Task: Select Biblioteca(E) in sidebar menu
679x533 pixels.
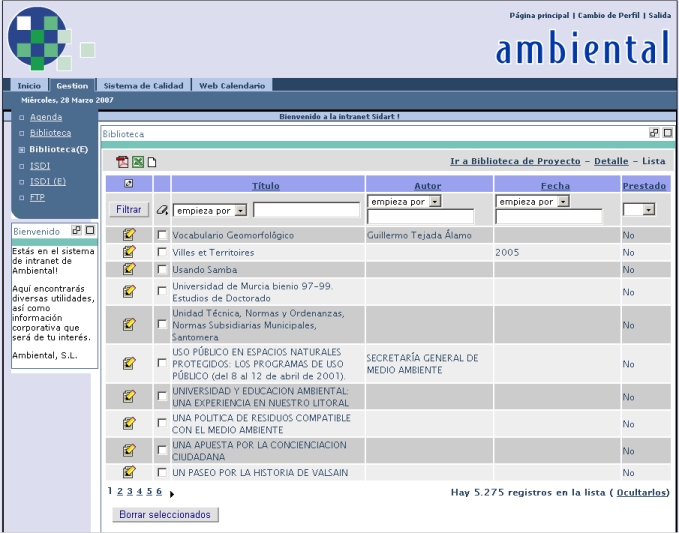Action: pos(58,149)
